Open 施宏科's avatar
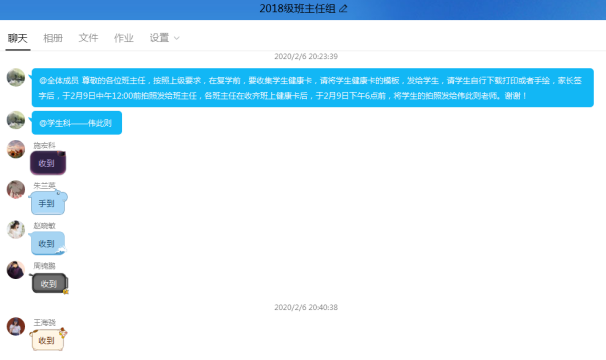 point(16,149)
